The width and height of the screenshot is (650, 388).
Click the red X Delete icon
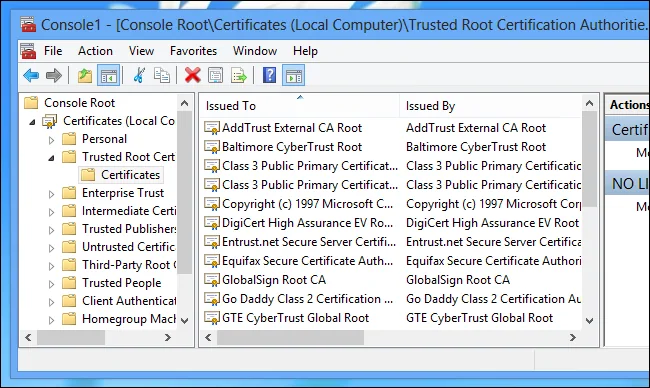point(192,75)
